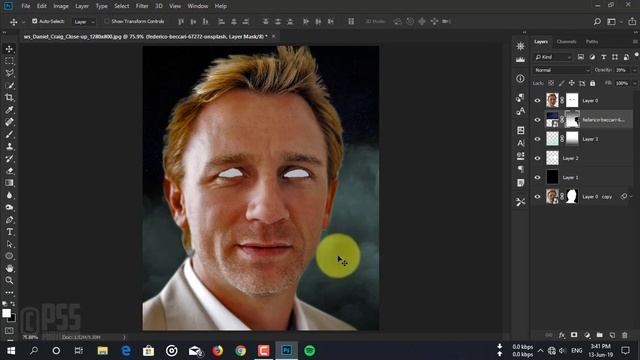Toggle the lock all padlock icon
Viewport: 640px width, 360px height.
(592, 83)
